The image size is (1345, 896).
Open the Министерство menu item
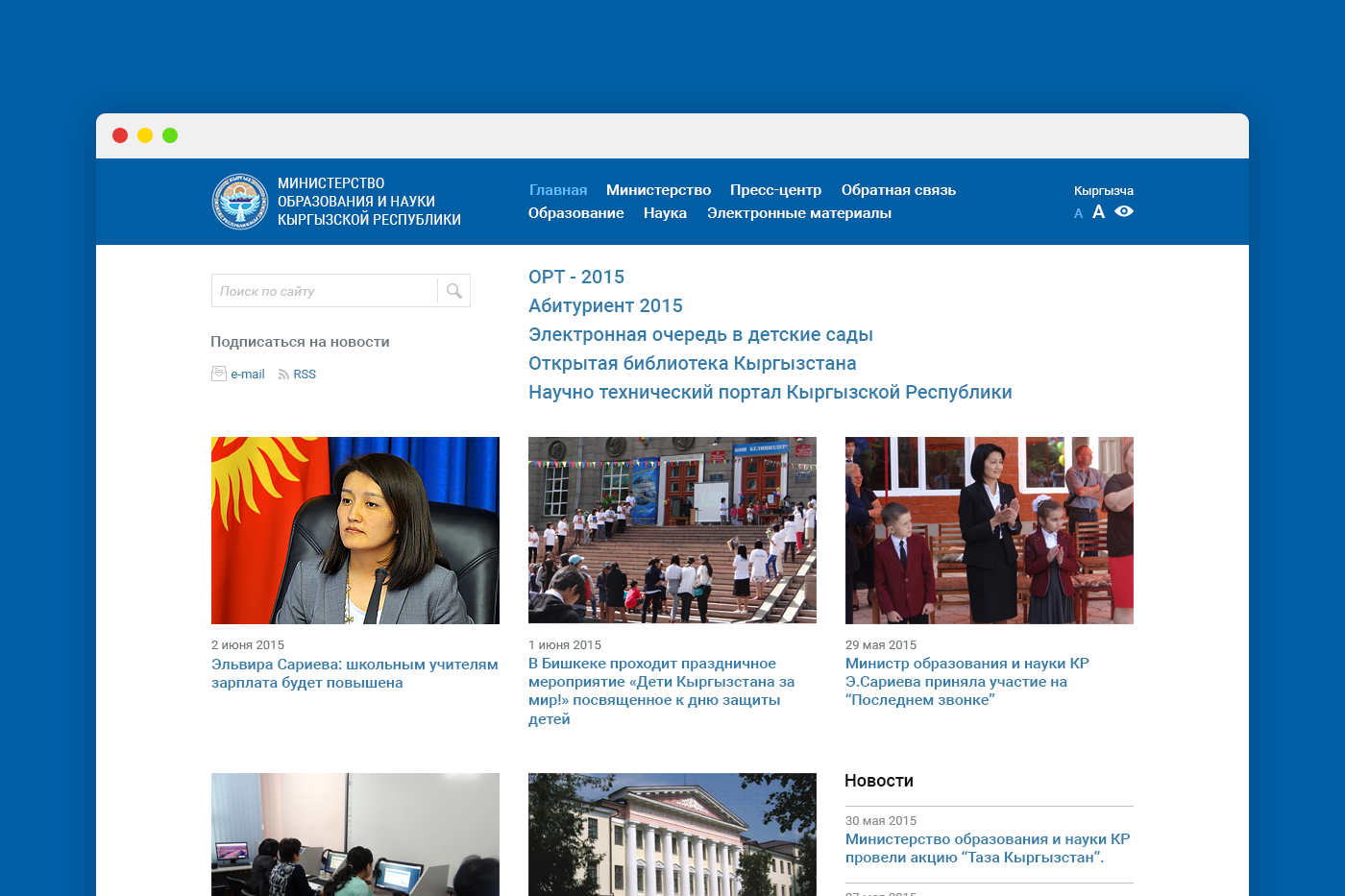coord(658,190)
